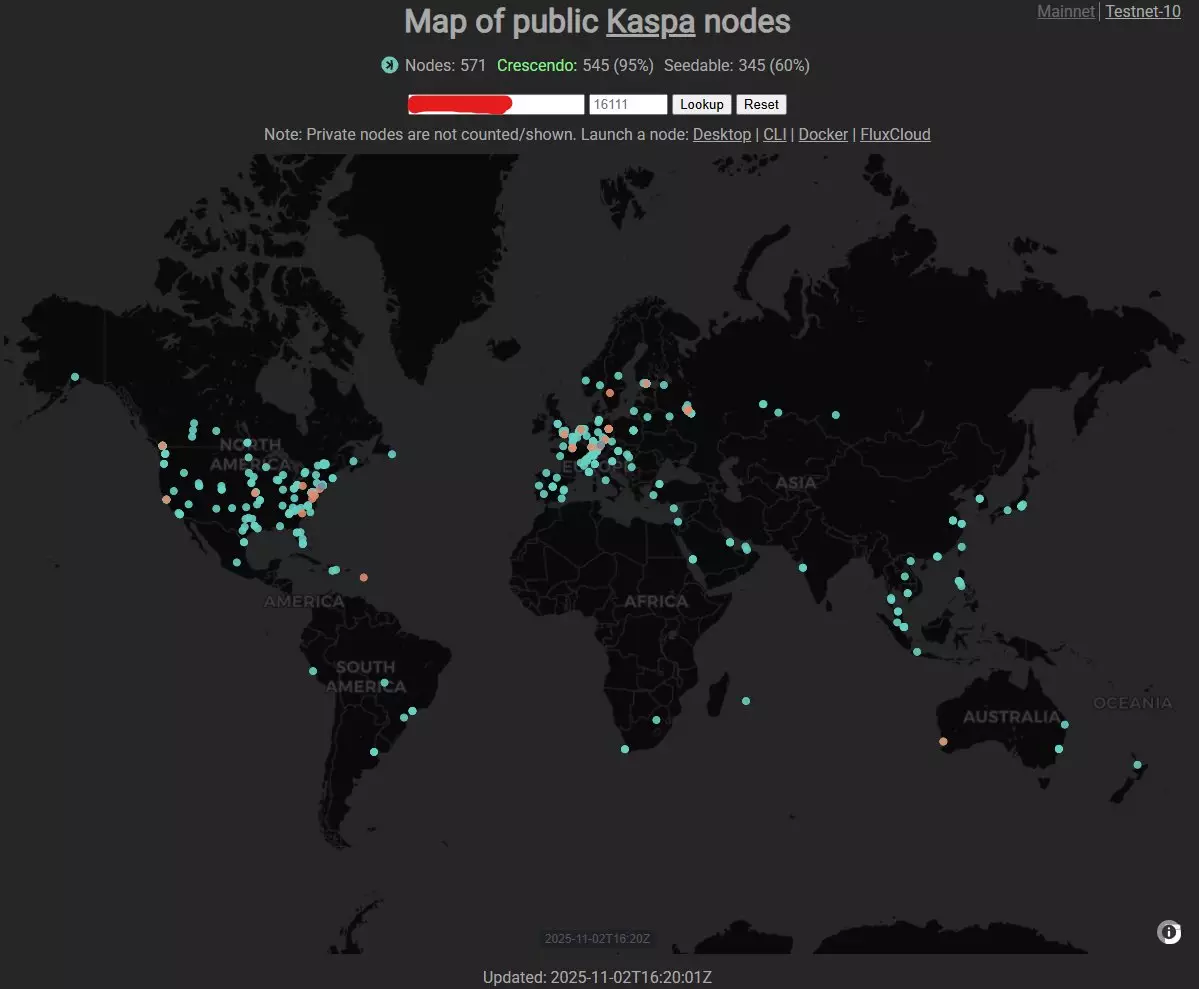
Task: Select the node dot in New Zealand
Action: (x=1137, y=765)
